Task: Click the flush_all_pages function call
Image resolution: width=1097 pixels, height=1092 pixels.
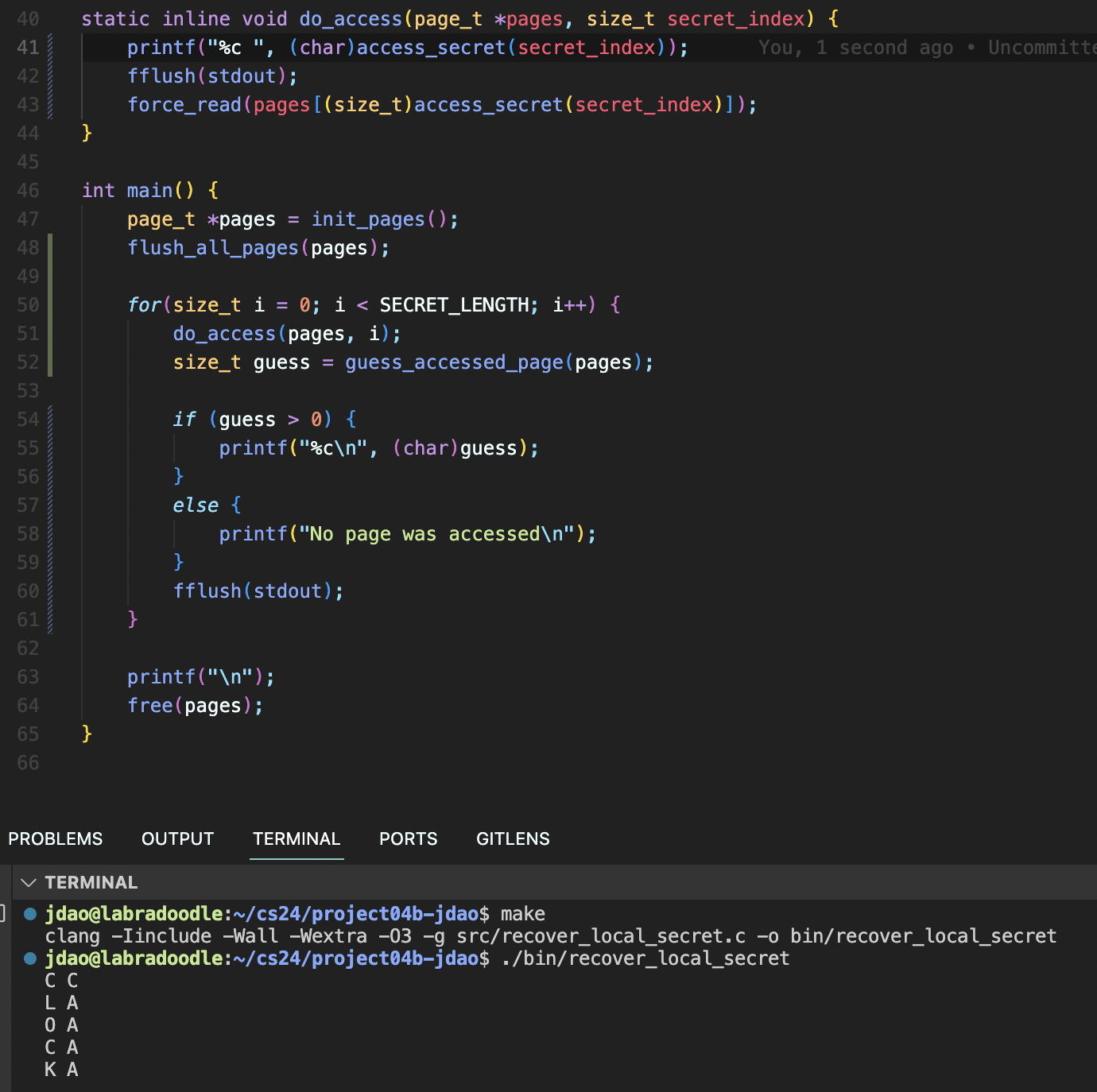Action: pyautogui.click(x=212, y=248)
